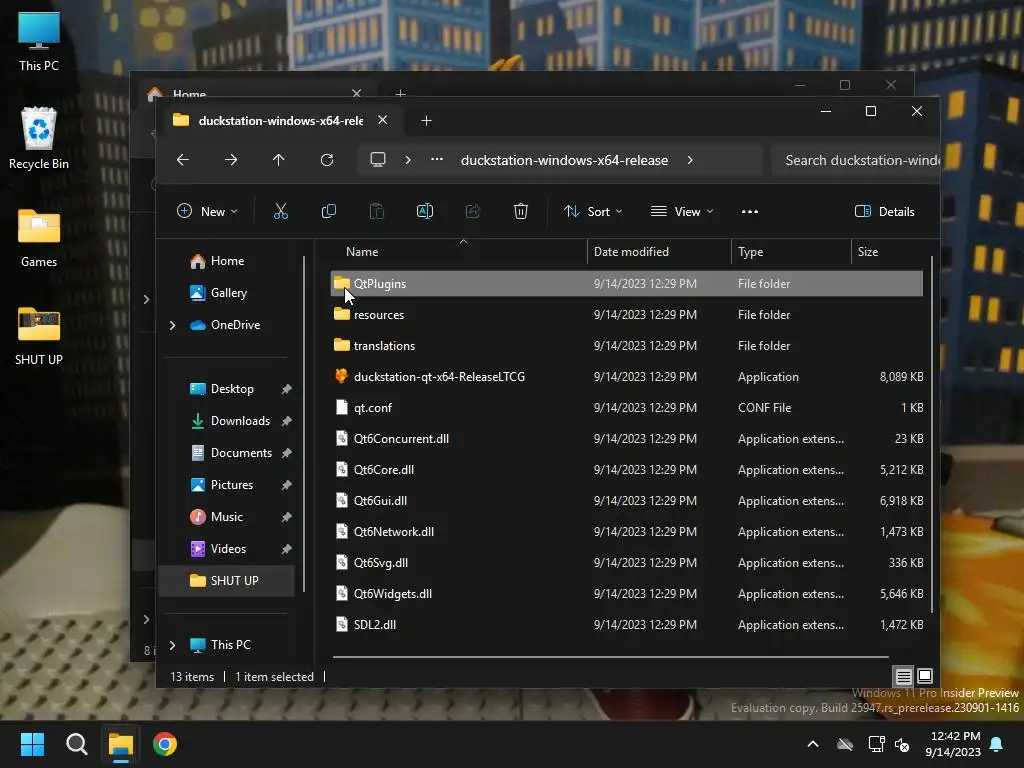Select the Recycle Bin desktop icon
1024x768 pixels.
[39, 138]
